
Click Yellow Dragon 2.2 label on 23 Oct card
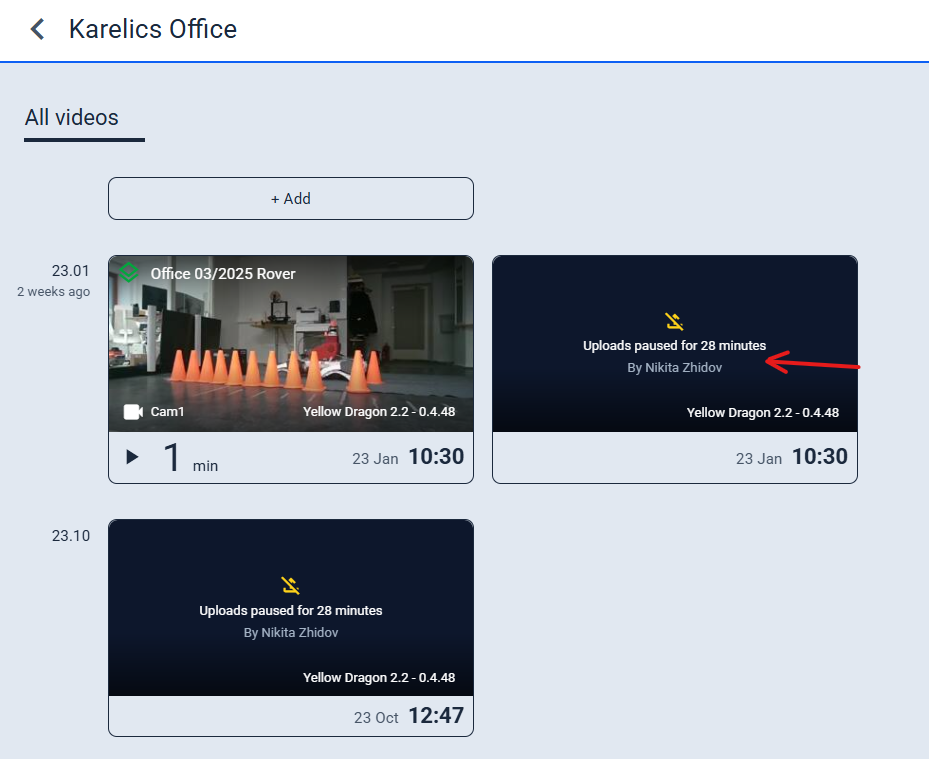pos(379,677)
